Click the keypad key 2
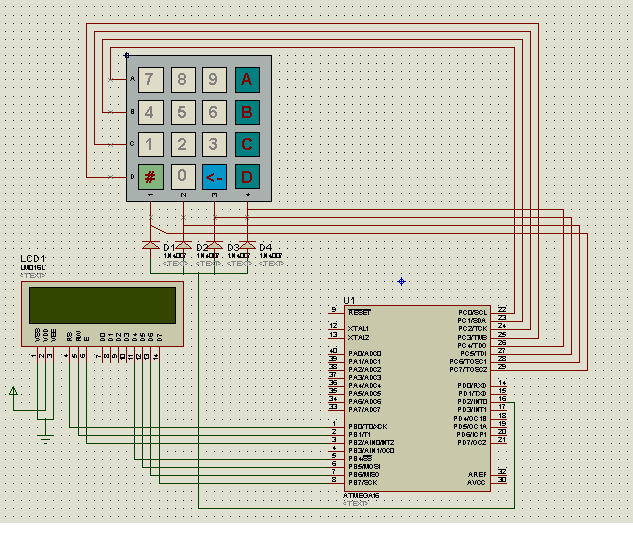The width and height of the screenshot is (633, 540). point(183,144)
